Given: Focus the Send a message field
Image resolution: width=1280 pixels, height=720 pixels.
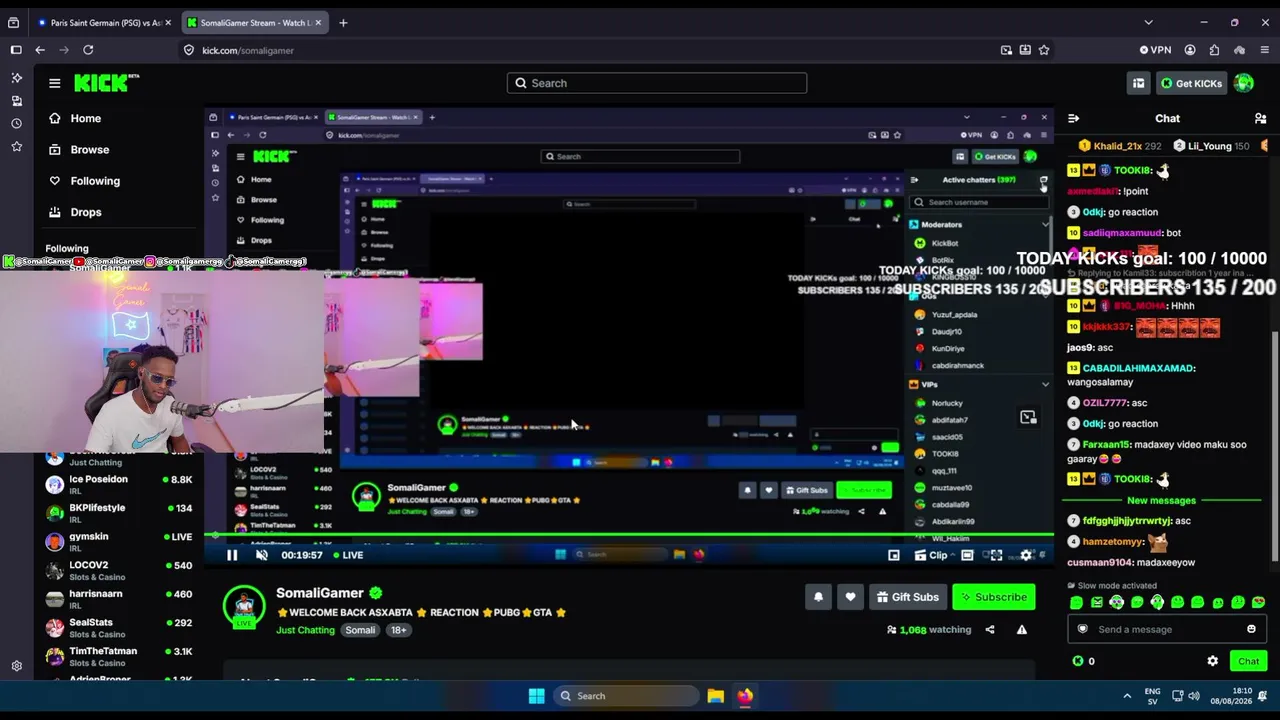Looking at the screenshot, I should (x=1165, y=629).
